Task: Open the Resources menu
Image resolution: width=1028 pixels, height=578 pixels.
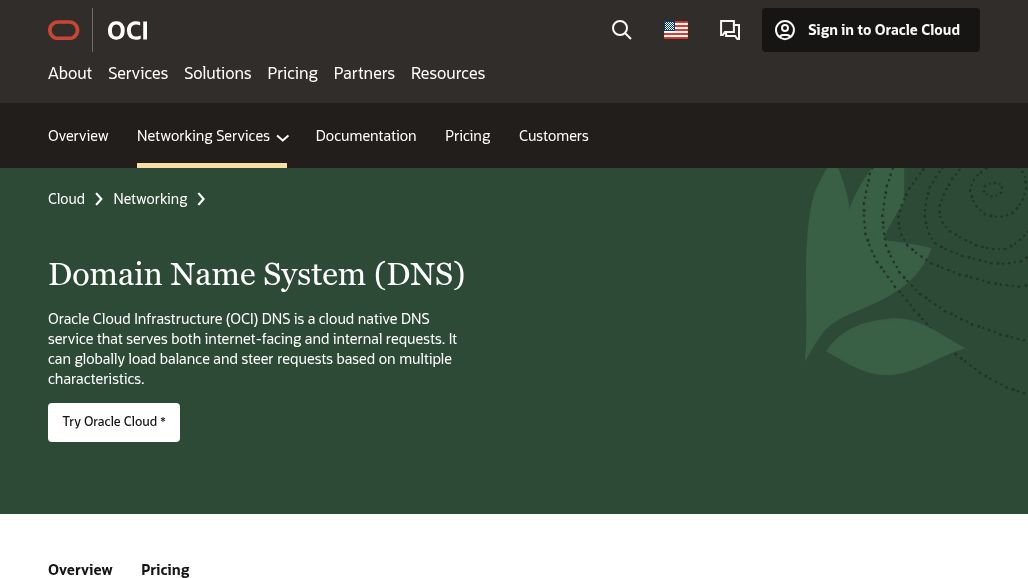Action: click(447, 73)
